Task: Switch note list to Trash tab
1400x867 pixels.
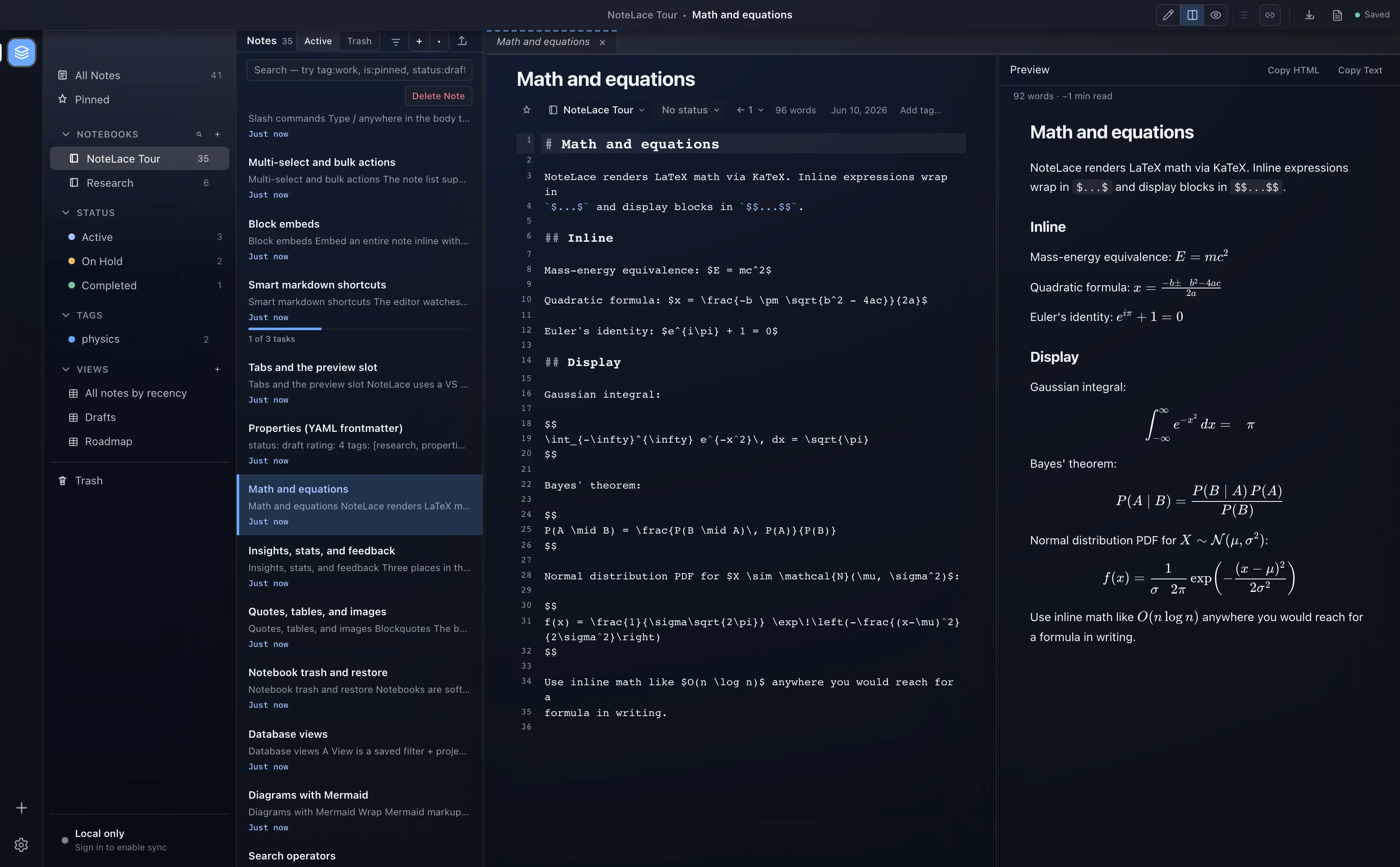Action: click(359, 41)
